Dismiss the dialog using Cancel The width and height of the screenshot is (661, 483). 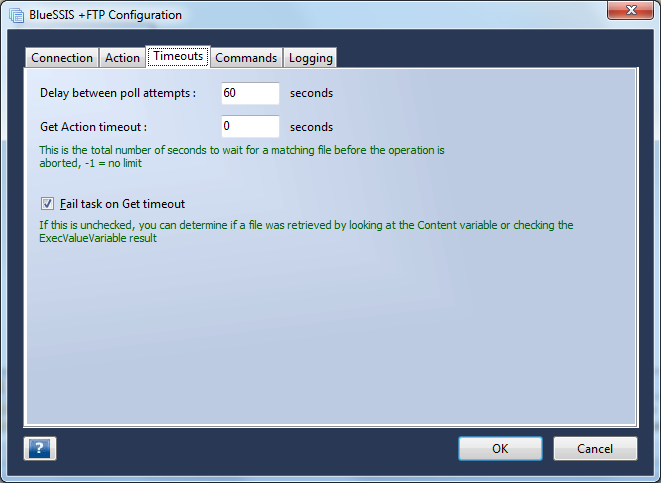click(595, 448)
